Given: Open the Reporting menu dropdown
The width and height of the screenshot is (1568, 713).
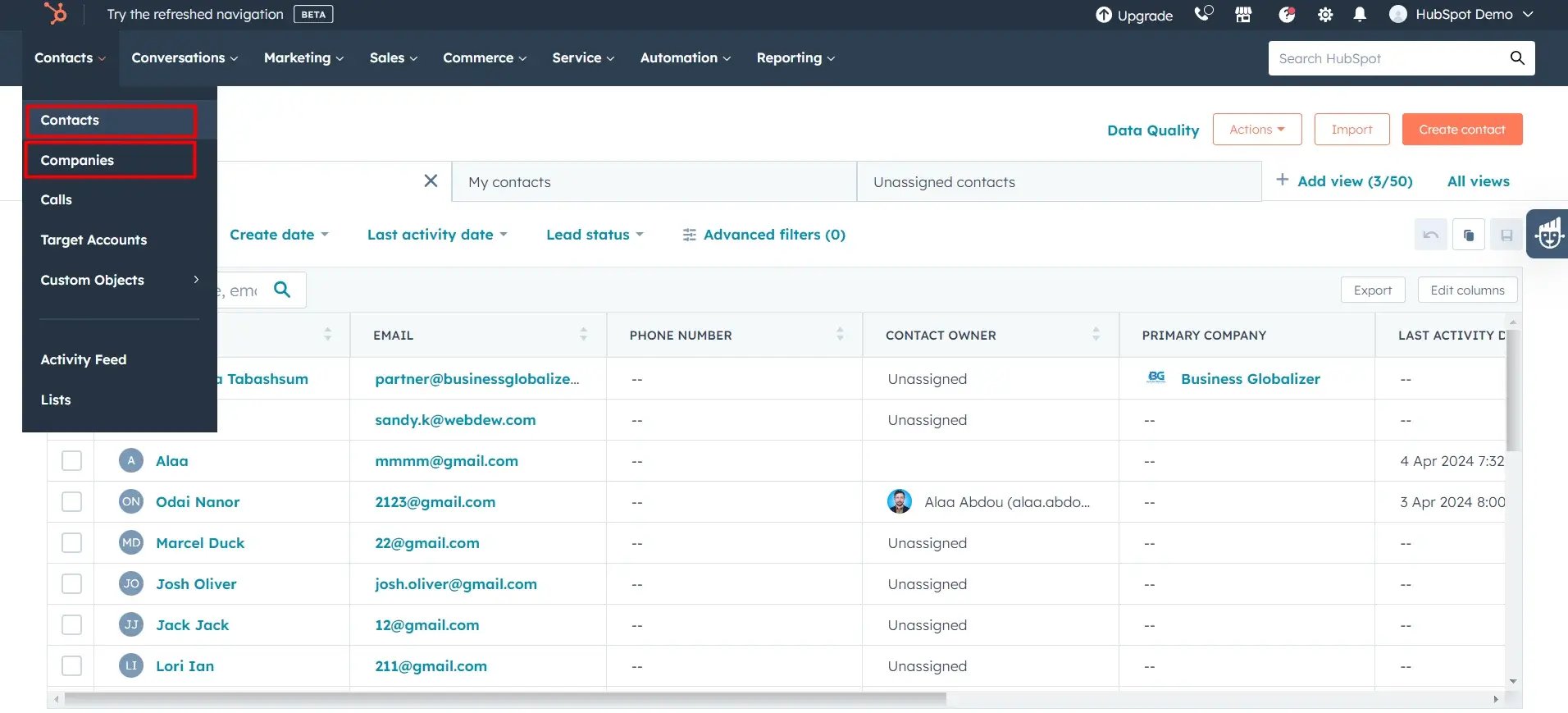Looking at the screenshot, I should (x=795, y=57).
